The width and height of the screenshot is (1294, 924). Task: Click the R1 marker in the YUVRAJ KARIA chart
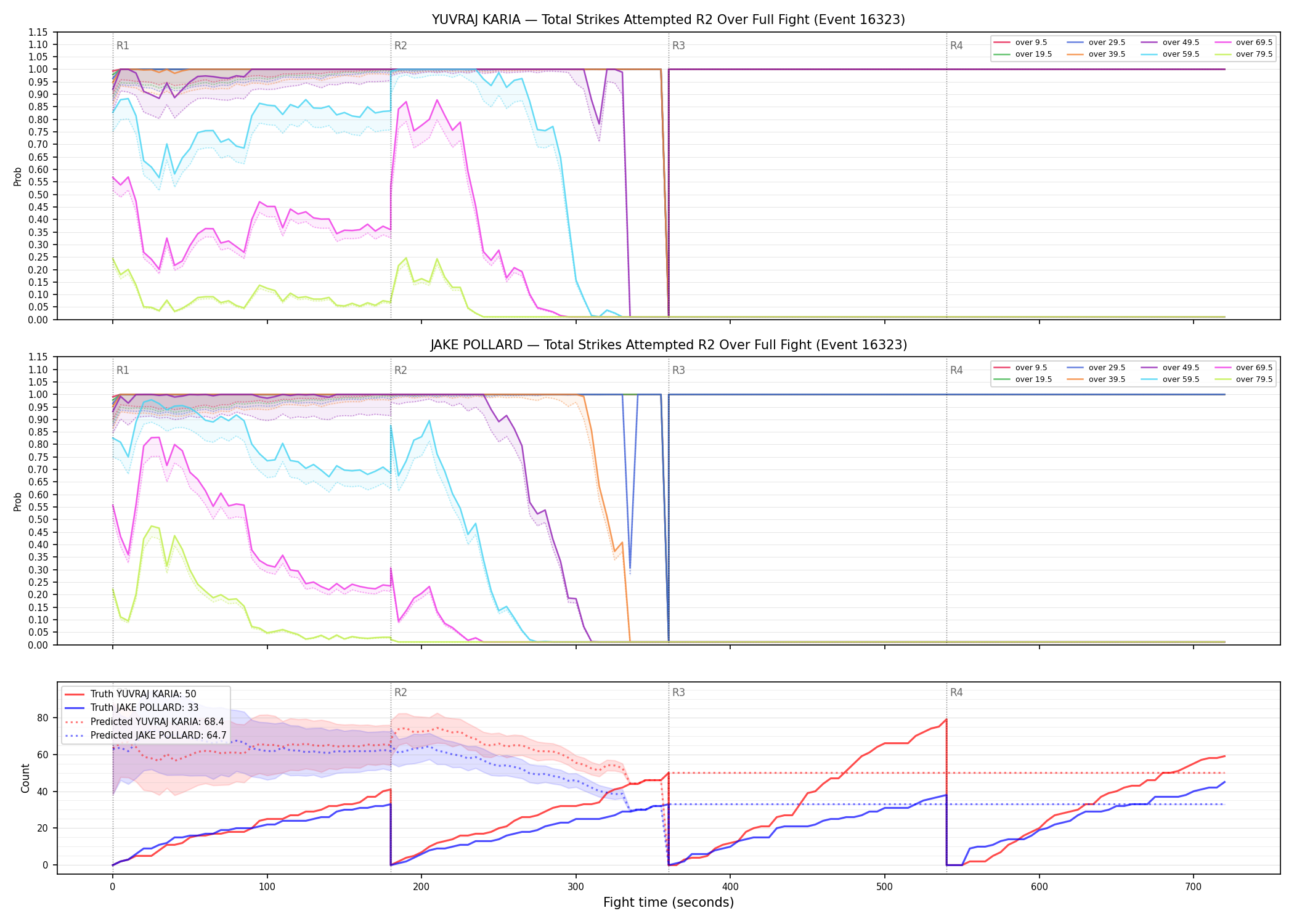coord(123,46)
